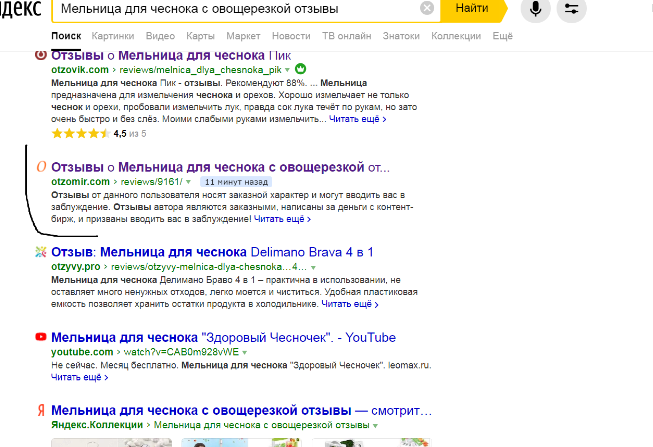Open otzyvy.pro domain link
The height and width of the screenshot is (447, 653).
coord(75,267)
